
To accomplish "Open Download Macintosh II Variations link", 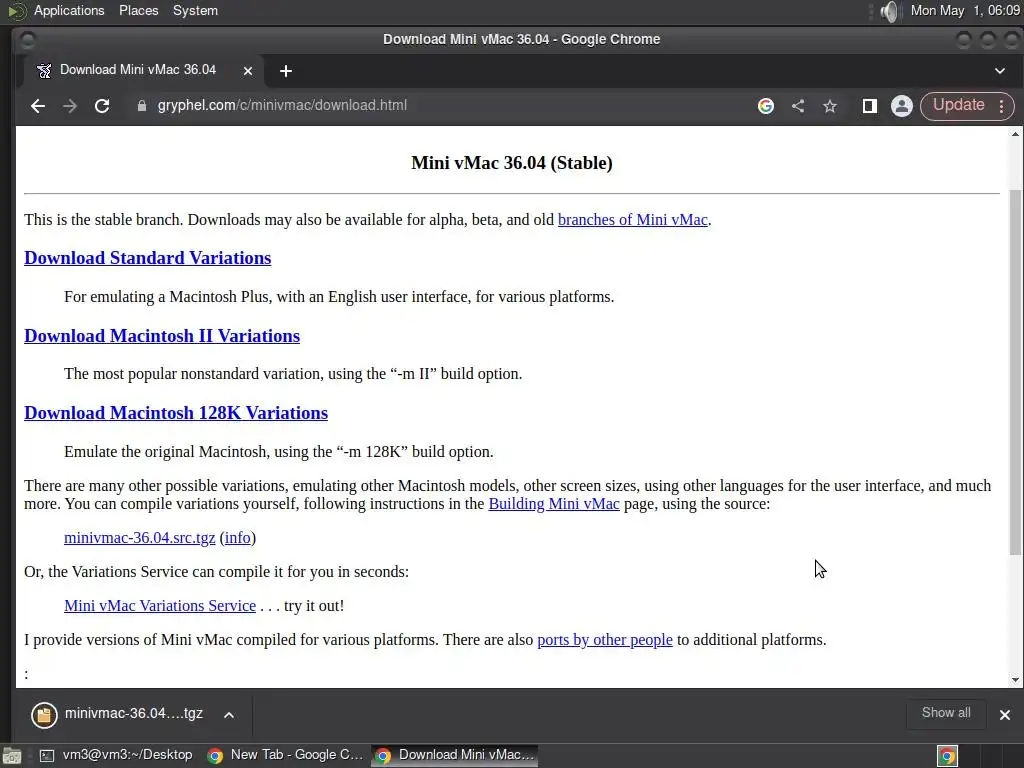I will click(162, 336).
